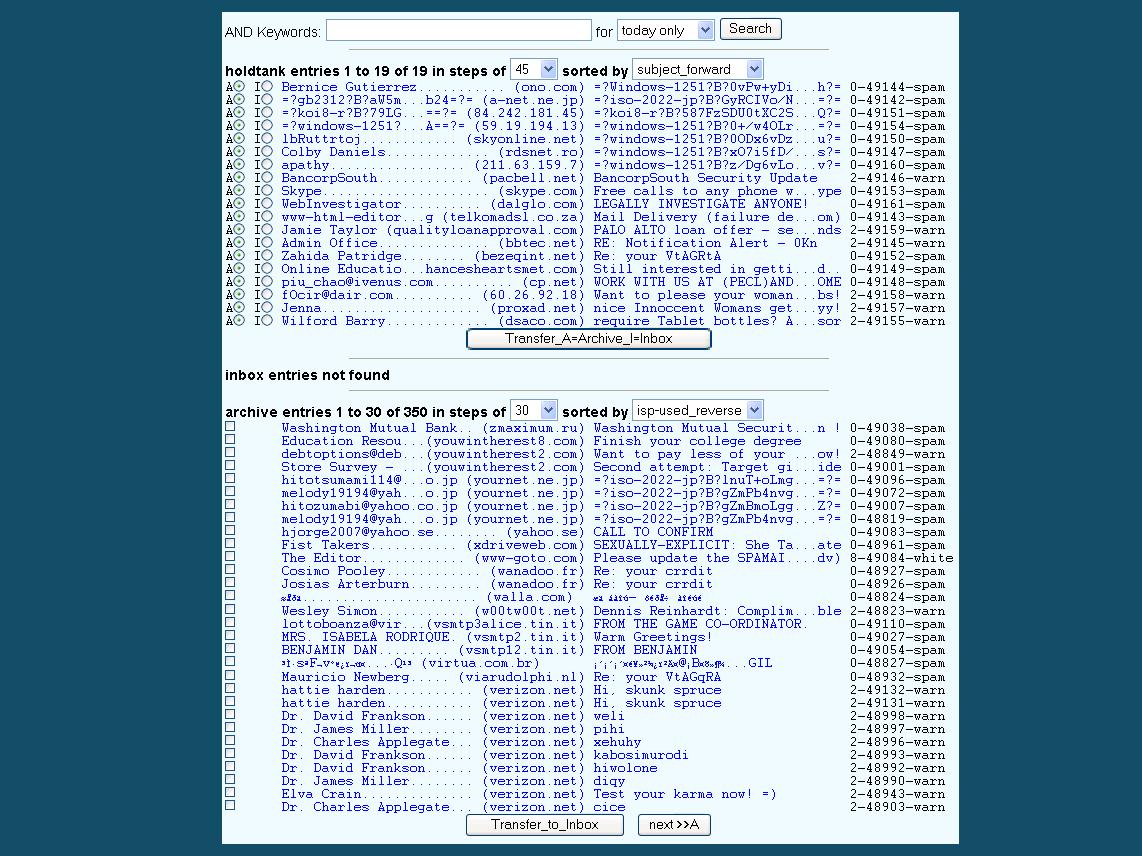The width and height of the screenshot is (1142, 856).
Task: Select Inbox radio for Colby Daniels row
Action: coord(267,152)
